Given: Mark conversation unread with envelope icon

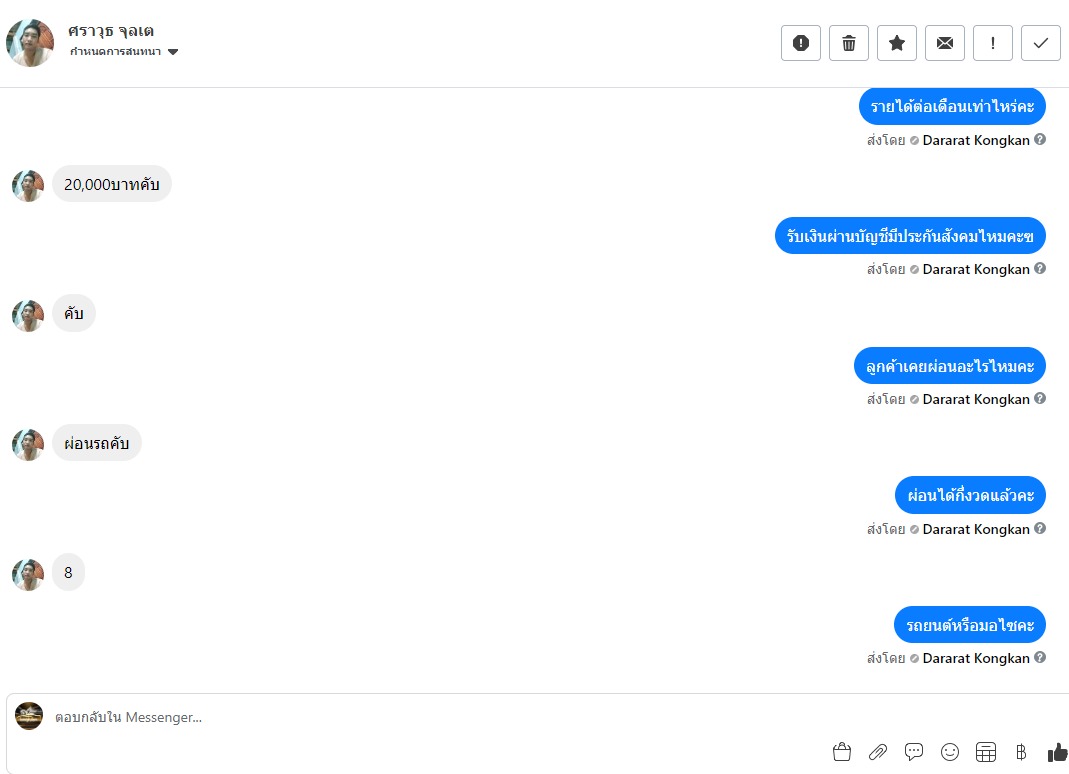Looking at the screenshot, I should 945,43.
